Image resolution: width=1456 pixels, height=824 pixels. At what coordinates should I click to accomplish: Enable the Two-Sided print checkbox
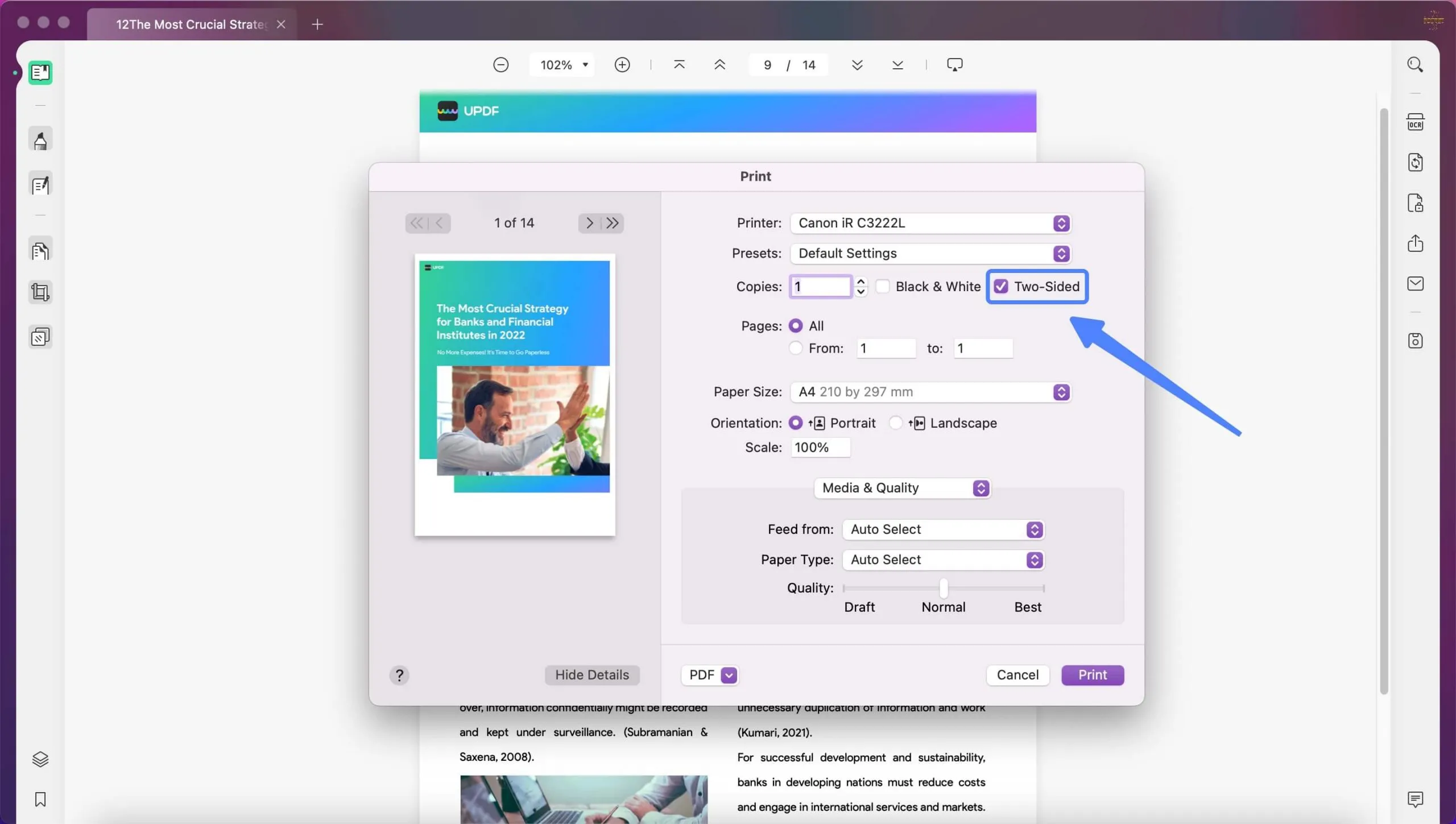coord(1000,287)
